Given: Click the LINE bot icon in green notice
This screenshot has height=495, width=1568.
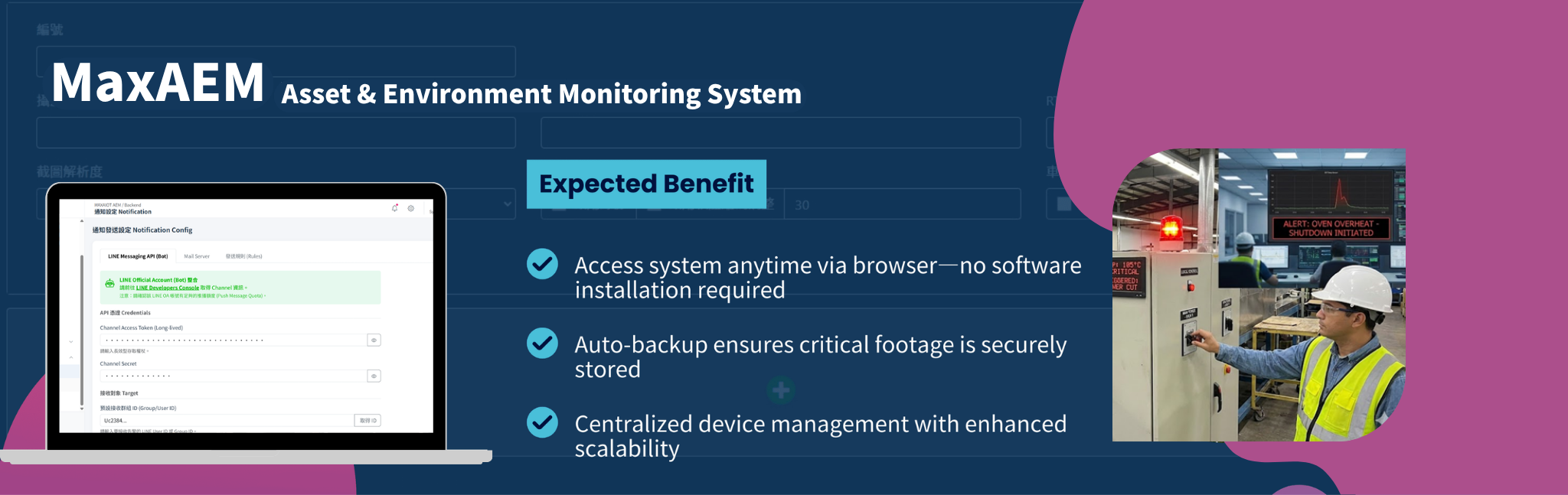Looking at the screenshot, I should 109,284.
